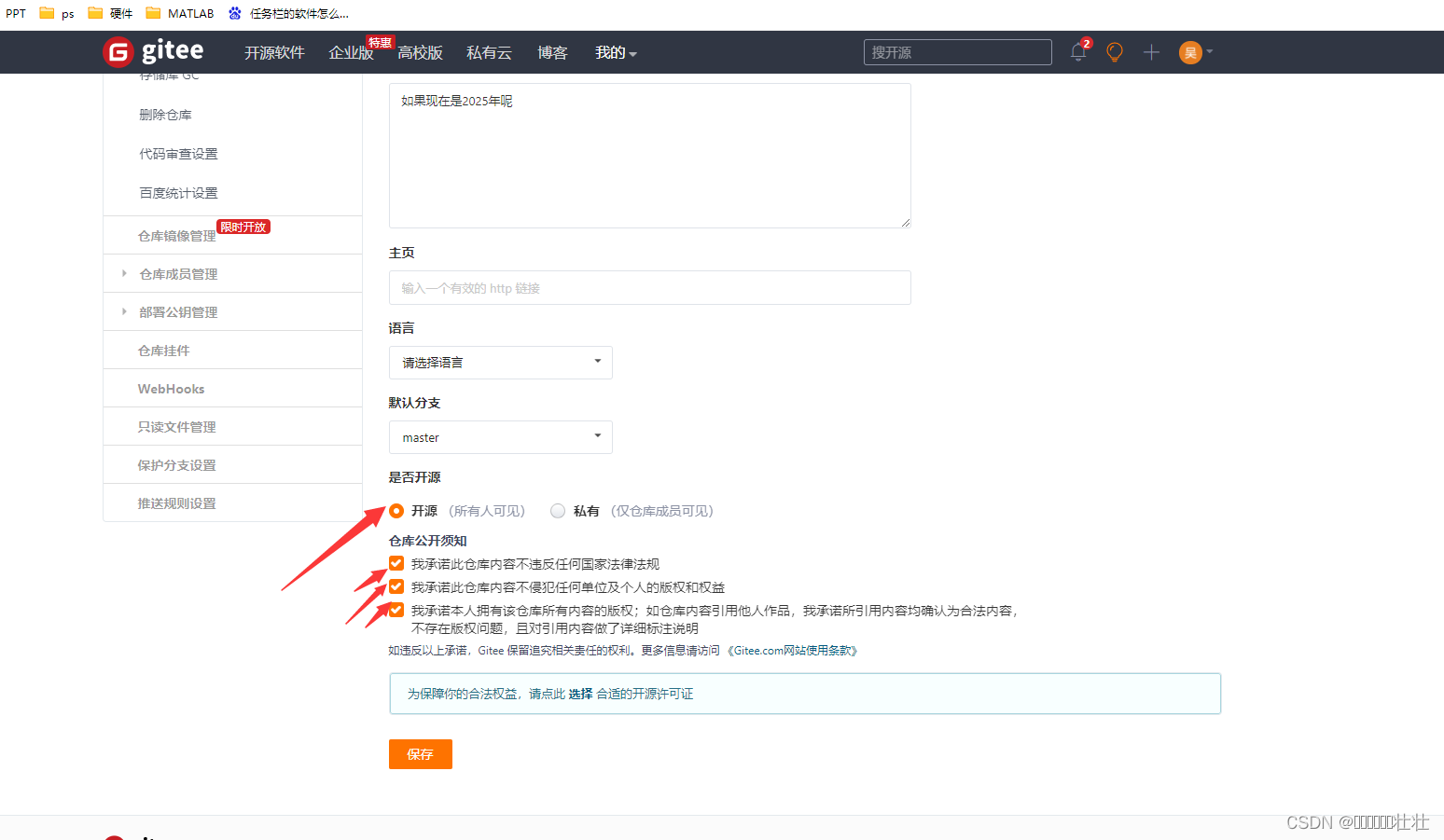Open the 博客 nav item
Image resolution: width=1444 pixels, height=840 pixels.
coord(552,53)
